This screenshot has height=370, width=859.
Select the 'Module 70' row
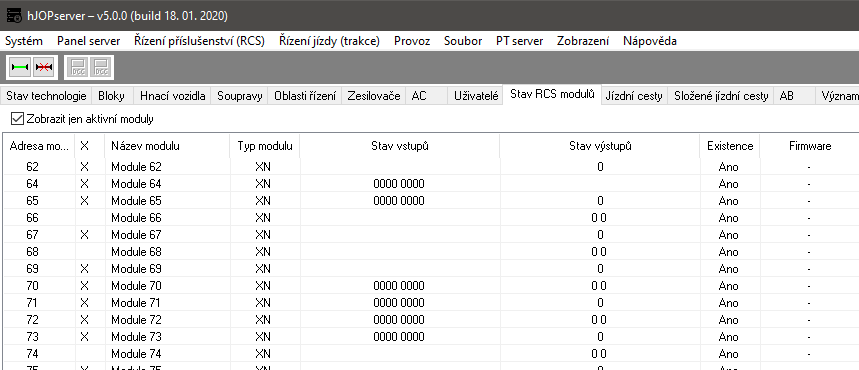pyautogui.click(x=432, y=286)
